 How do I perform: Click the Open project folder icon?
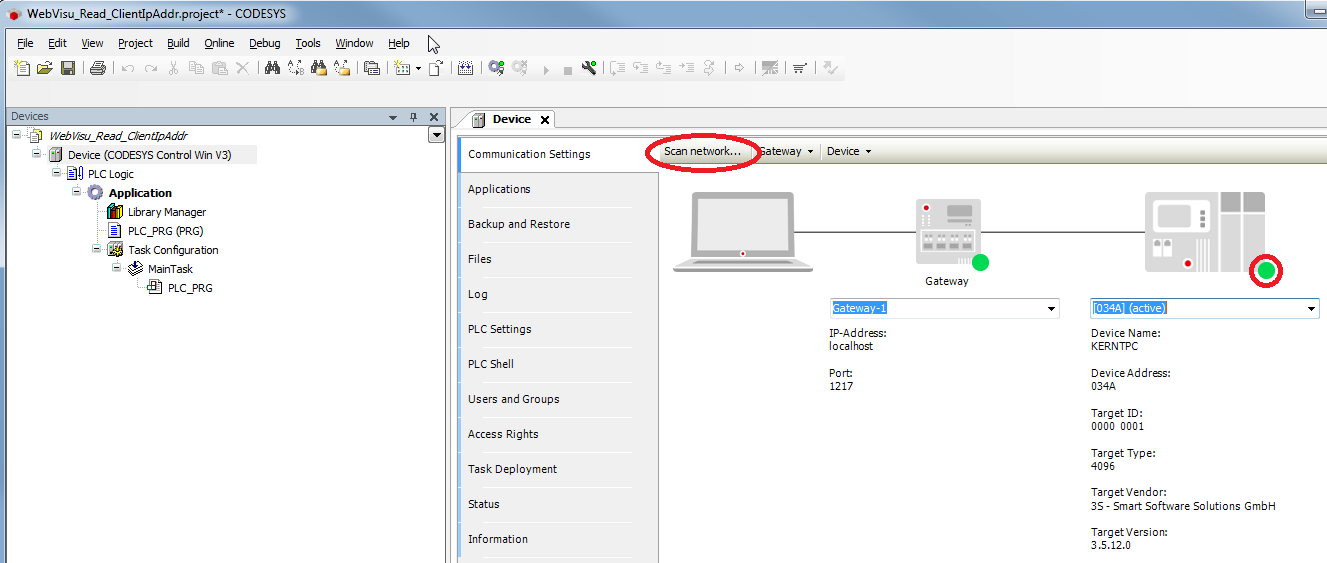click(x=44, y=68)
